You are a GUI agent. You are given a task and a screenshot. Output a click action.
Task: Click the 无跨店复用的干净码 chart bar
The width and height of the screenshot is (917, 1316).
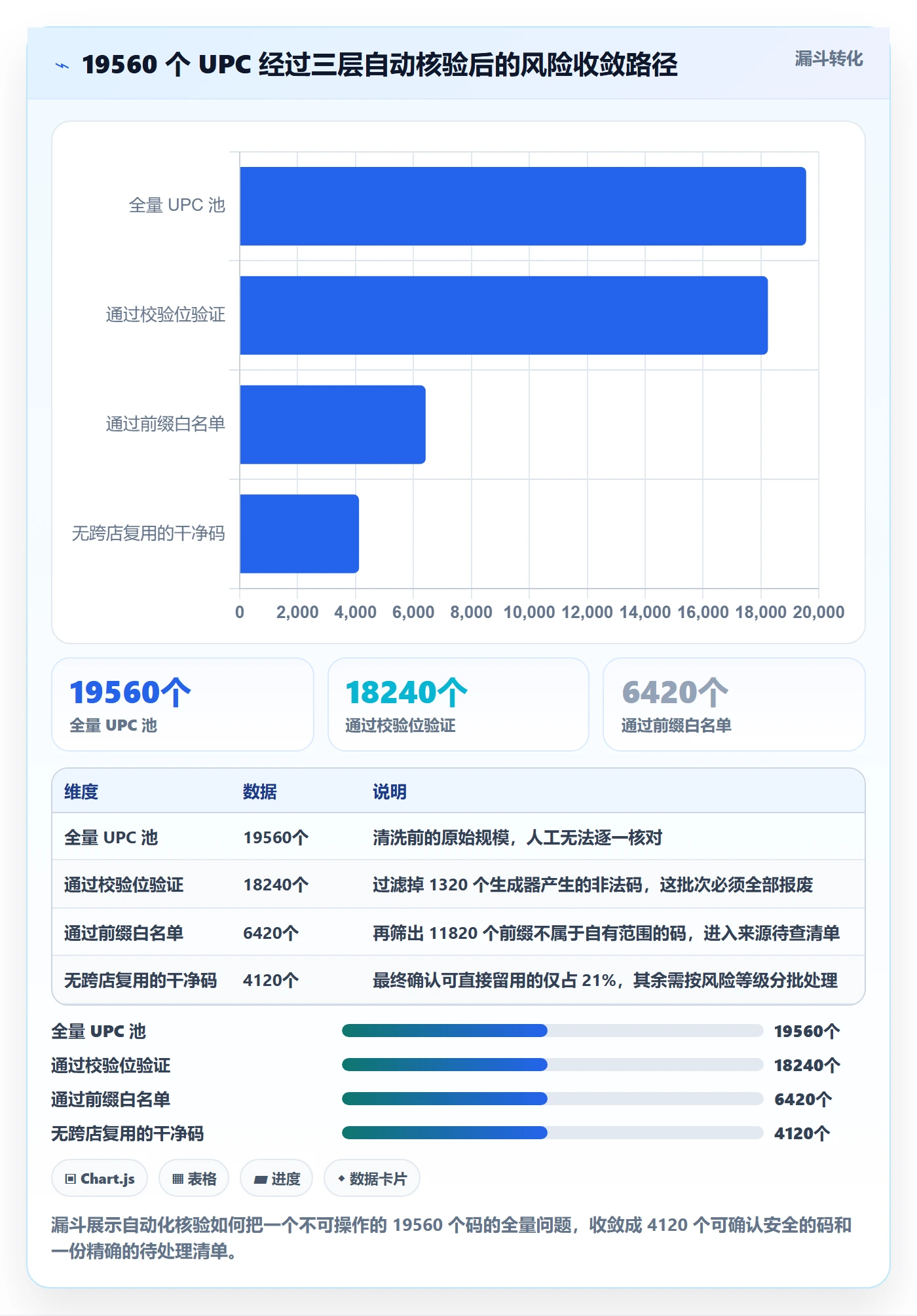(299, 534)
